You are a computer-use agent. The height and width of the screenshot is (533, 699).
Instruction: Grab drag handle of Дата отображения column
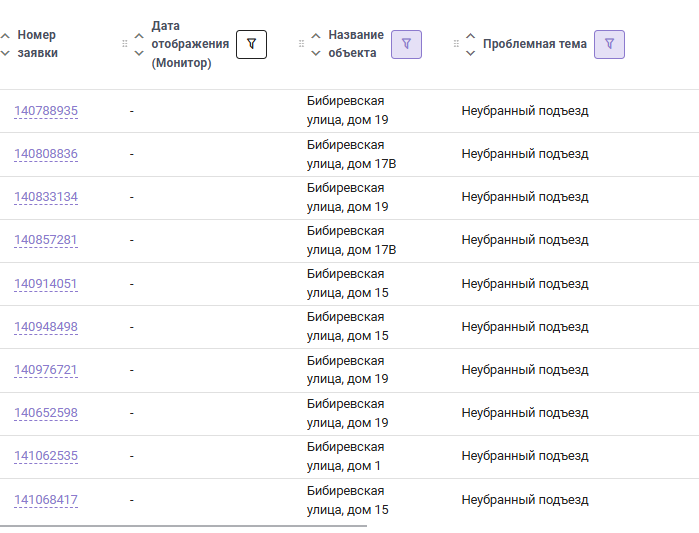(125, 44)
